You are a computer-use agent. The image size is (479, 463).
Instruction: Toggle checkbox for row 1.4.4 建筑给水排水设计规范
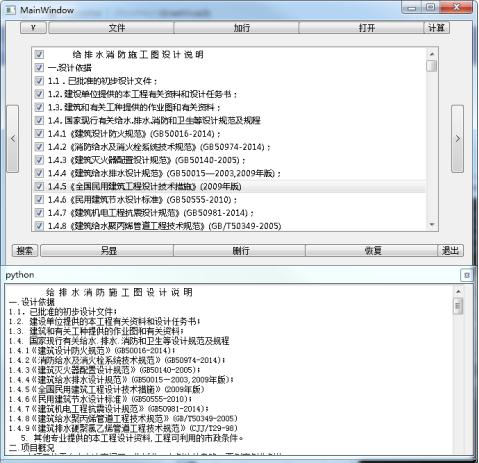[x=39, y=173]
